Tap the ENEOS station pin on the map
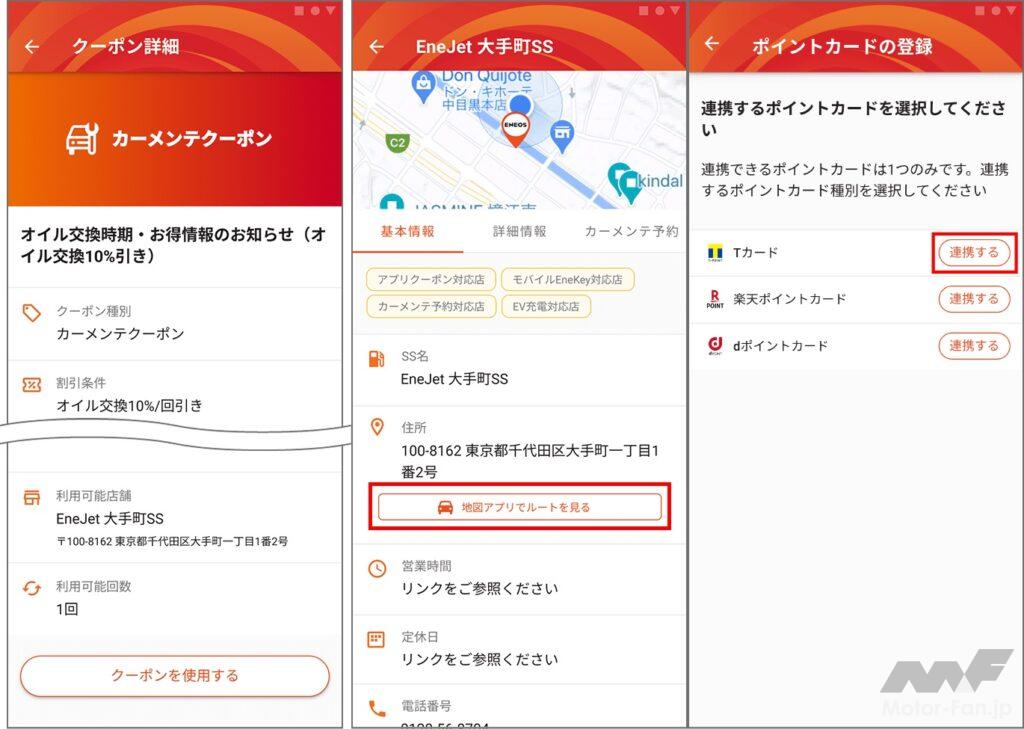The image size is (1024, 729). [x=515, y=129]
